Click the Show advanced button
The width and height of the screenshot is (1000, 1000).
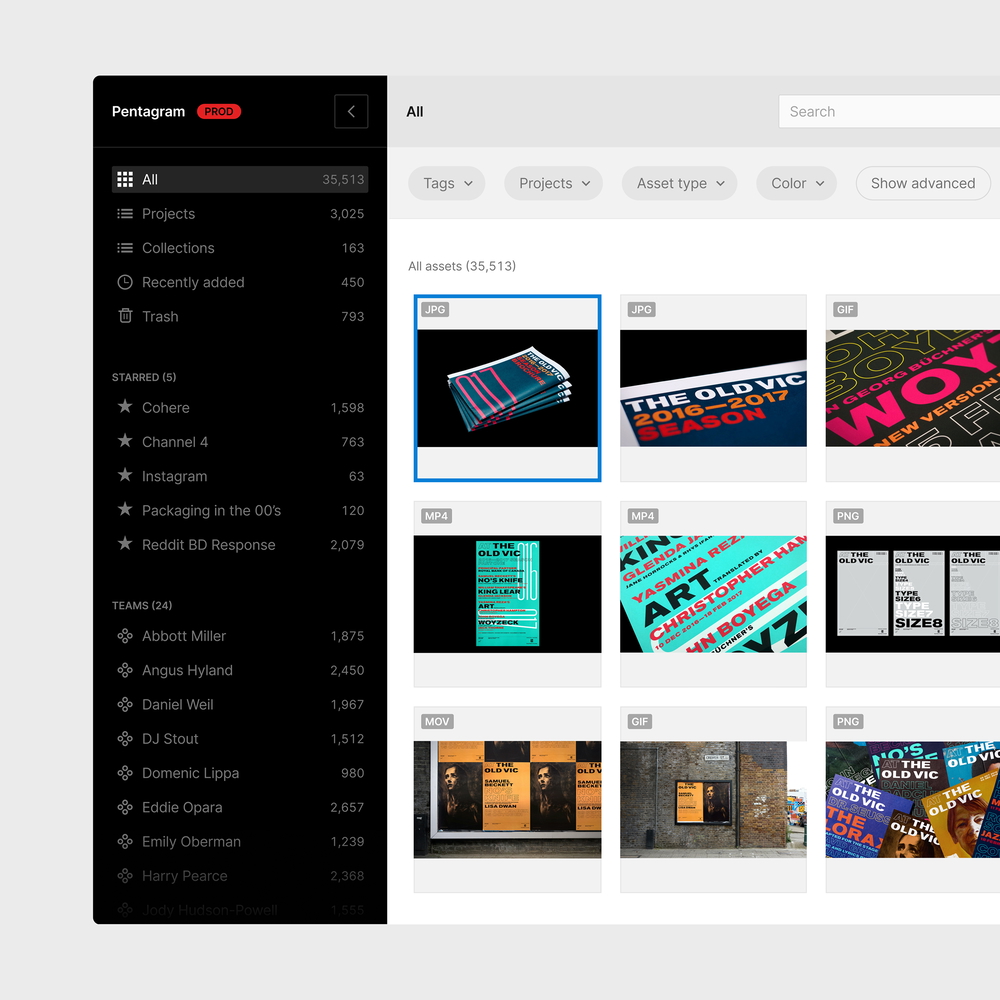pos(922,183)
